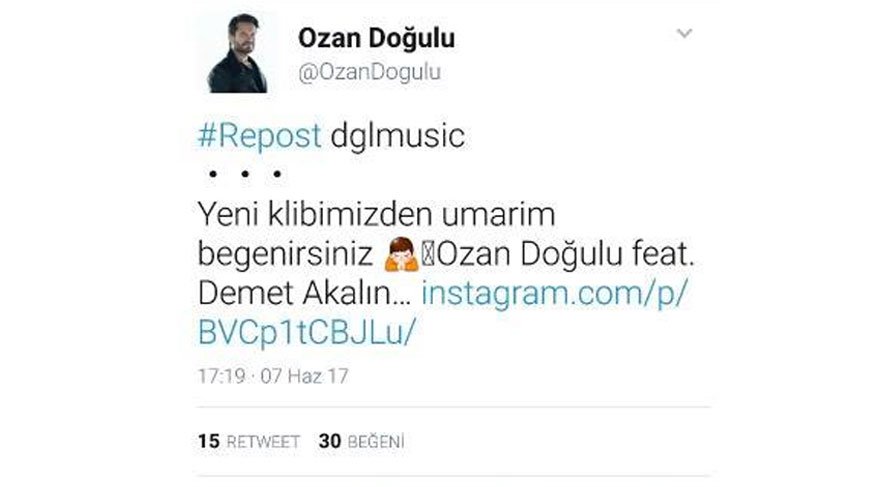Select the dglmusic text after the hashtag
The height and width of the screenshot is (487, 880).
click(397, 136)
